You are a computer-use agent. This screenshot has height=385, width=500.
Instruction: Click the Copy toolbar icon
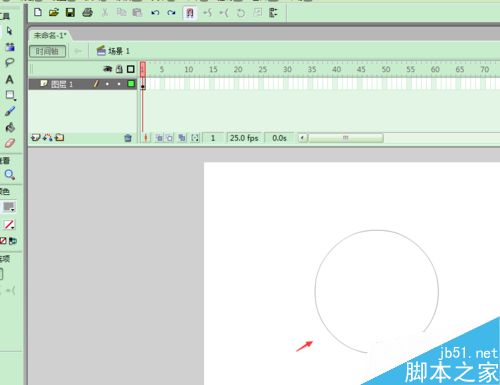(121, 13)
